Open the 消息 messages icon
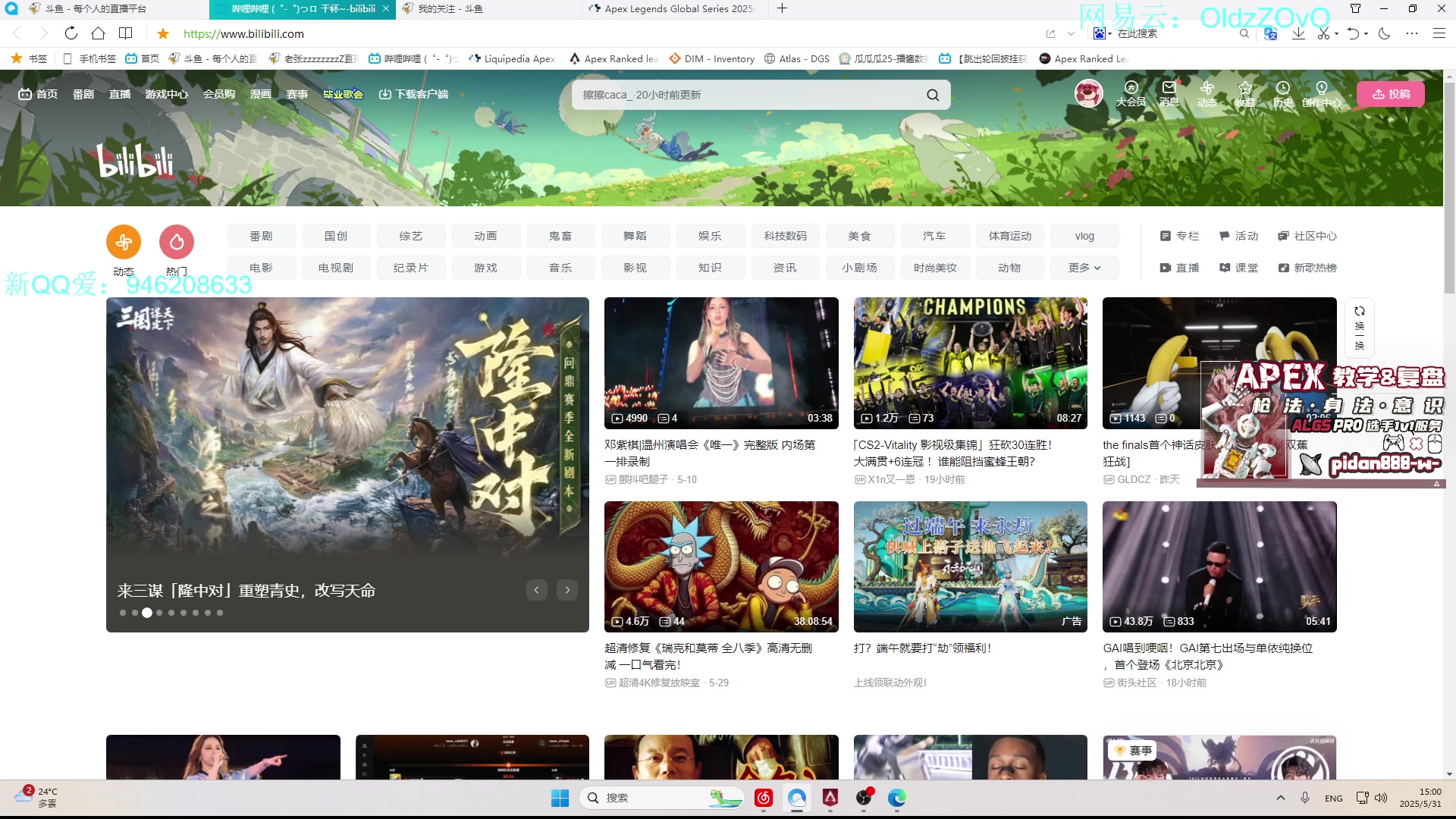Viewport: 1456px width, 819px height. tap(1169, 93)
